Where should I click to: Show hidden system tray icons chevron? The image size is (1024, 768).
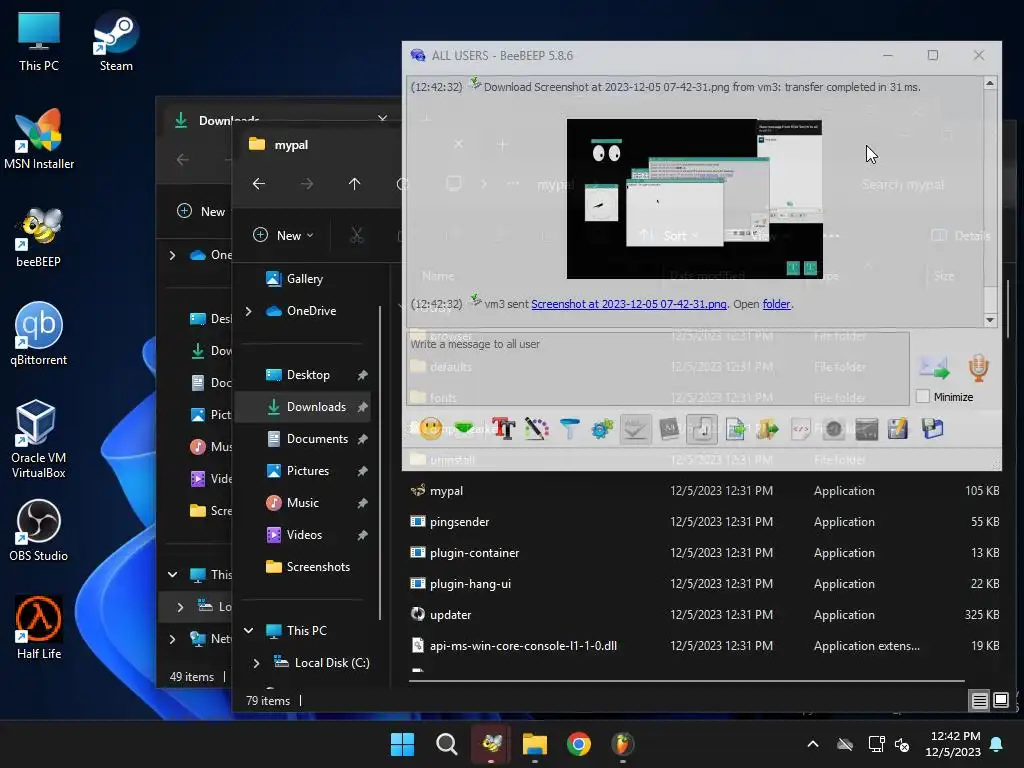tap(812, 744)
